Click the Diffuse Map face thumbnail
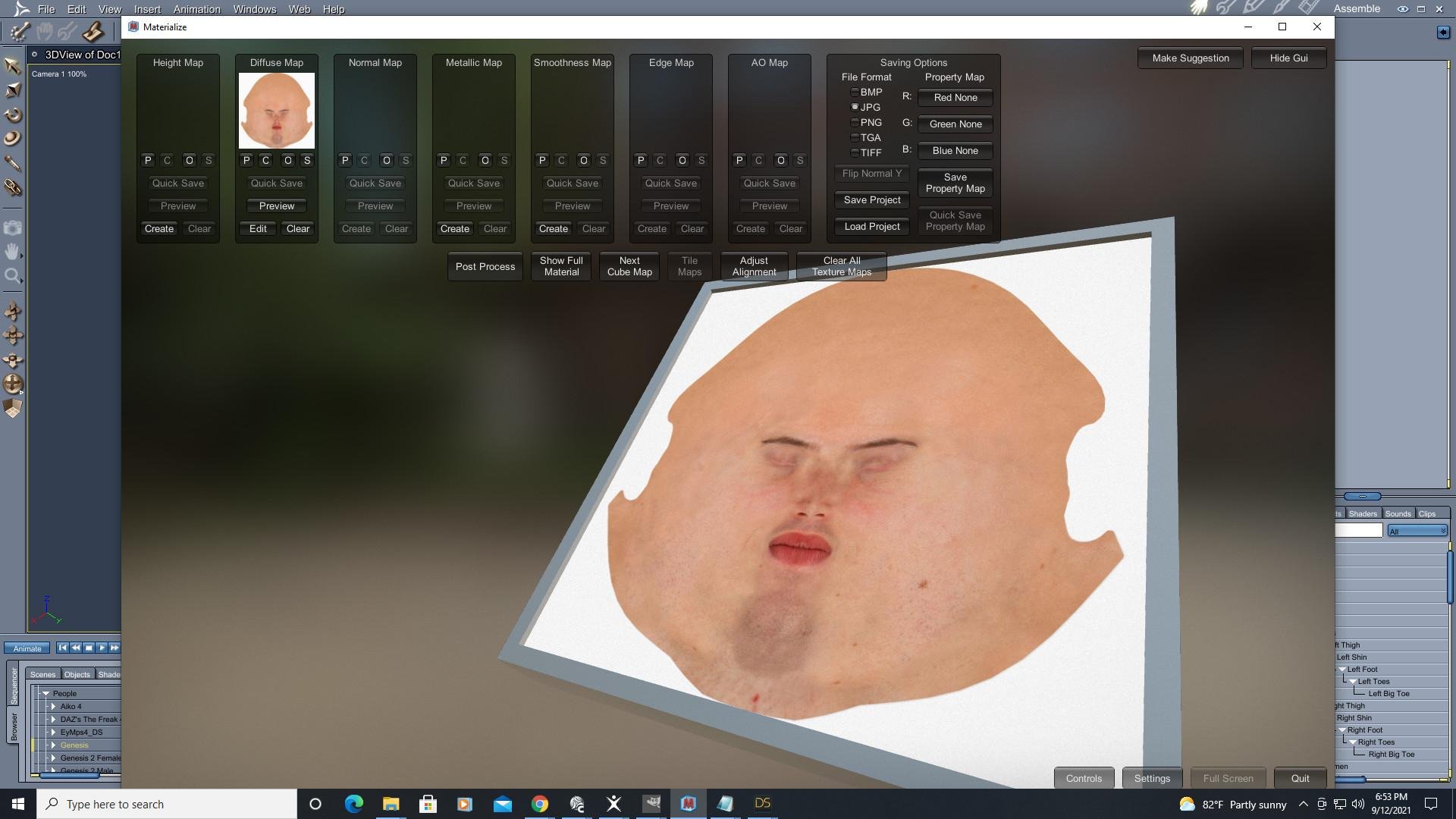 coord(276,111)
